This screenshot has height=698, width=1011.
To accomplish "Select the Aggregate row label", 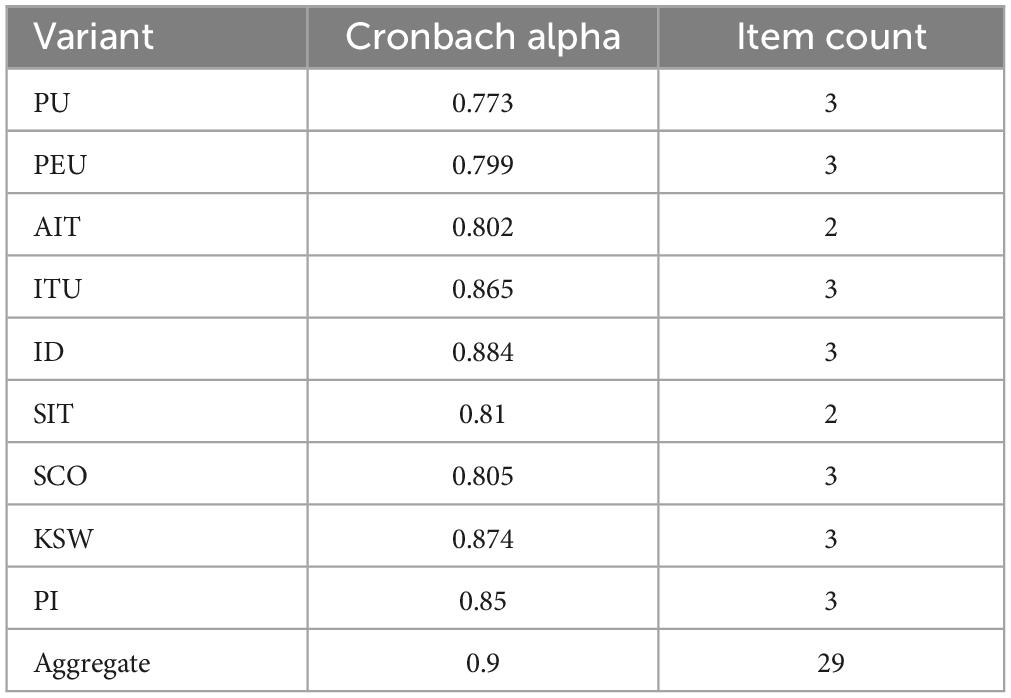I will [x=92, y=664].
